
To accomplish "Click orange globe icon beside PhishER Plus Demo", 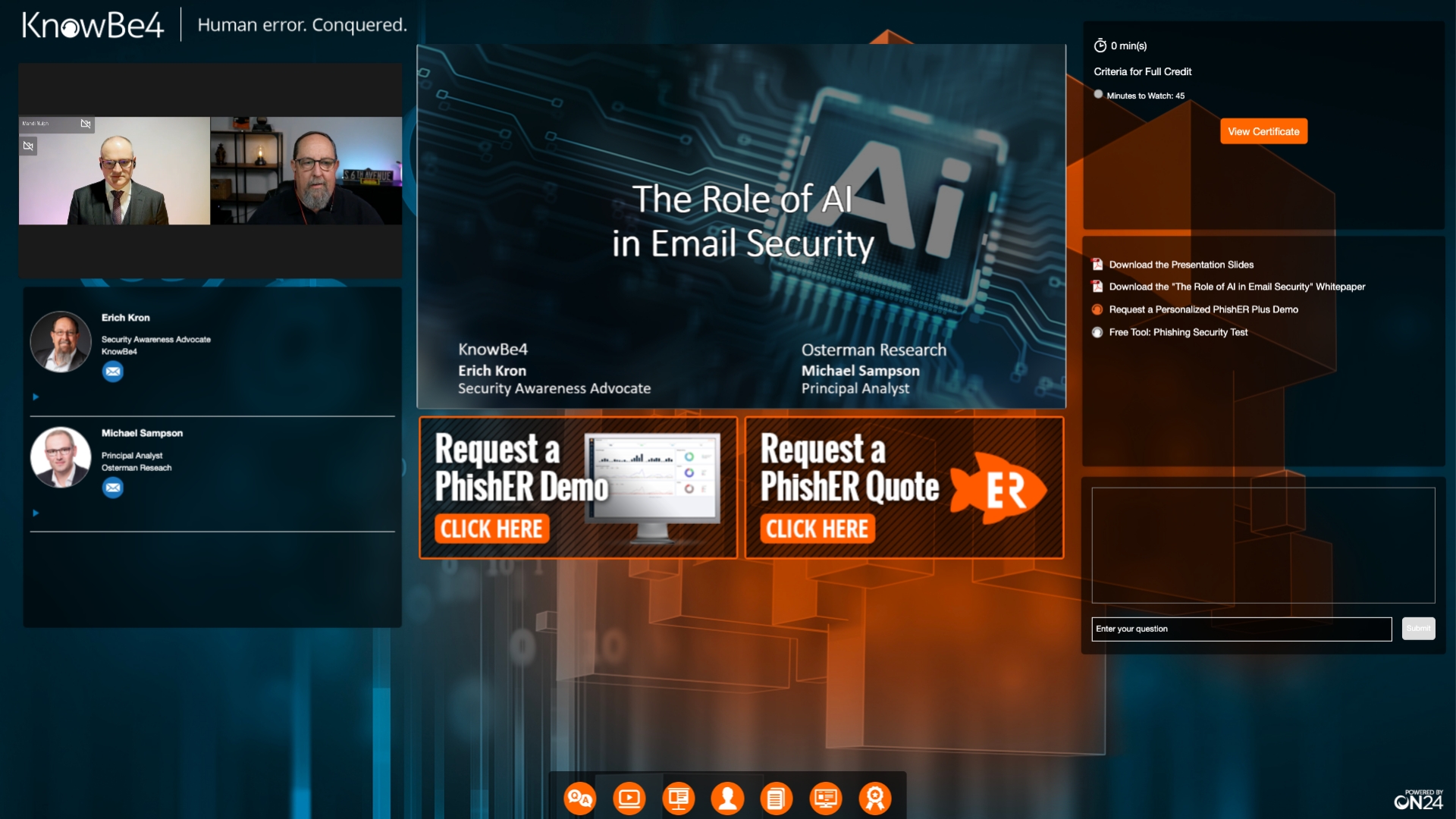I will (1097, 309).
